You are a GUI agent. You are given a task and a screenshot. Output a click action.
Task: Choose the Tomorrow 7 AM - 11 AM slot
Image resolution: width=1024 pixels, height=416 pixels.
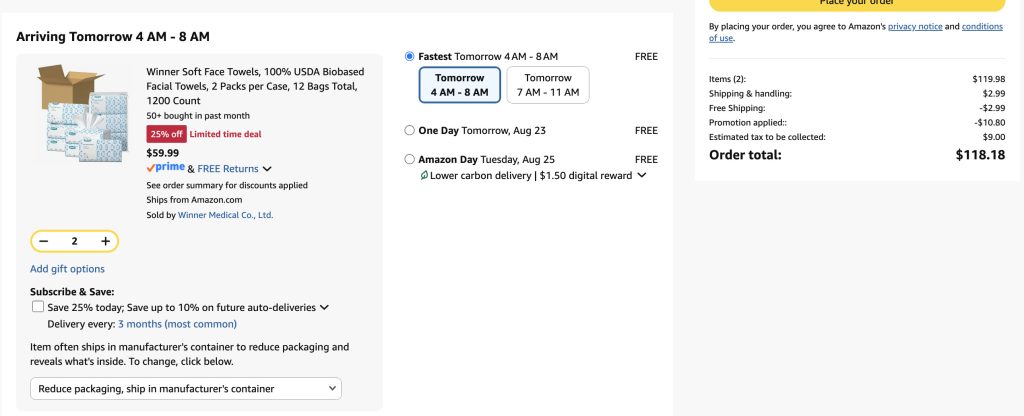tap(548, 85)
